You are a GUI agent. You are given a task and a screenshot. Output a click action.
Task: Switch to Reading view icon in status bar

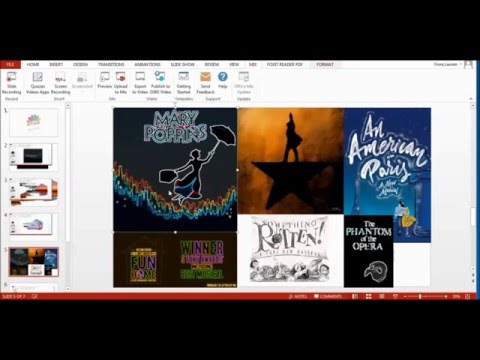[382, 296]
